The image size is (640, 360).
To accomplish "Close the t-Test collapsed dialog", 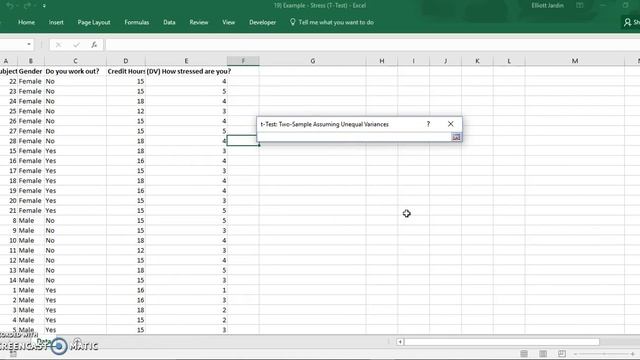I will pyautogui.click(x=451, y=124).
